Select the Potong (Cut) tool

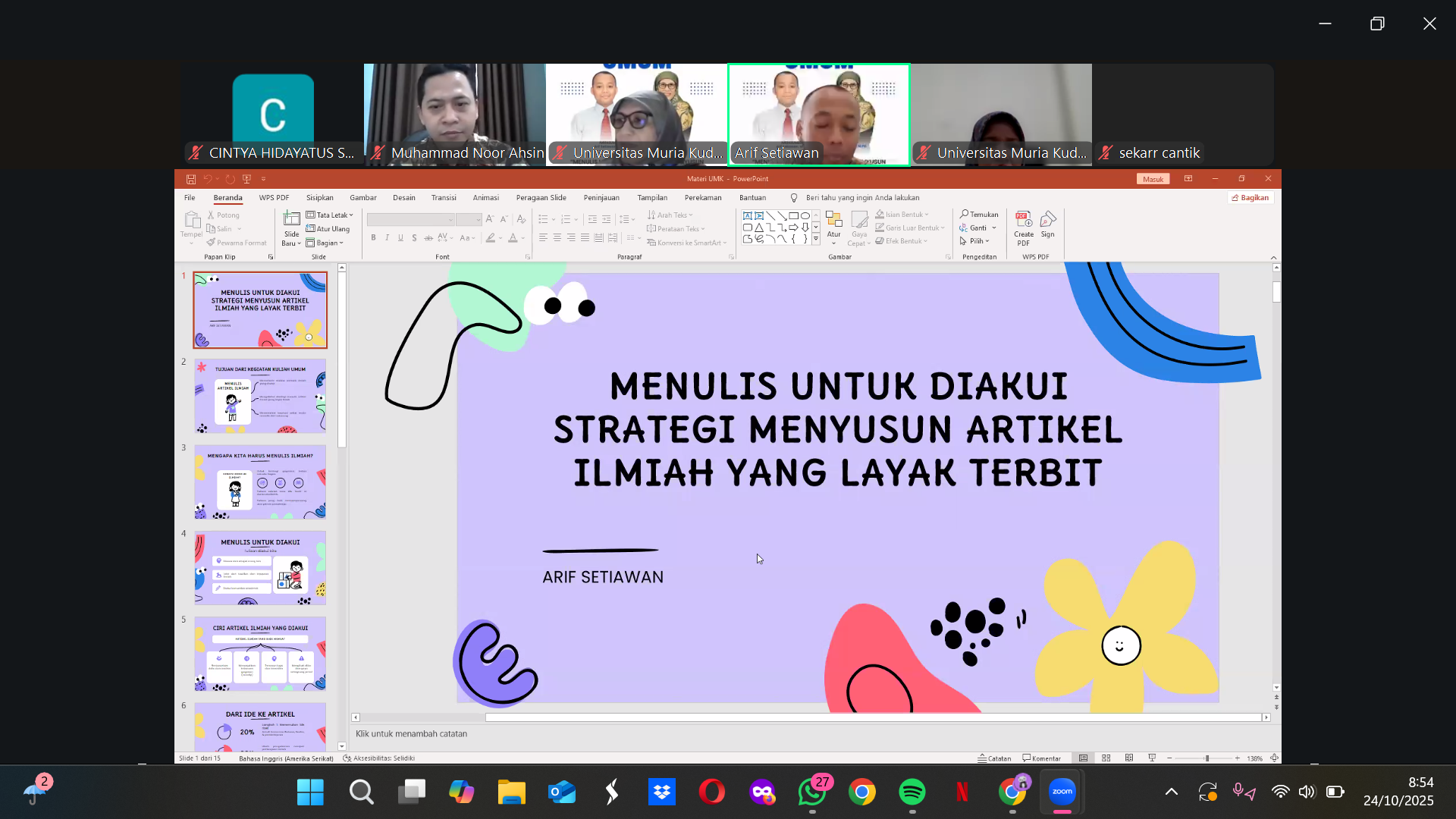pyautogui.click(x=224, y=215)
